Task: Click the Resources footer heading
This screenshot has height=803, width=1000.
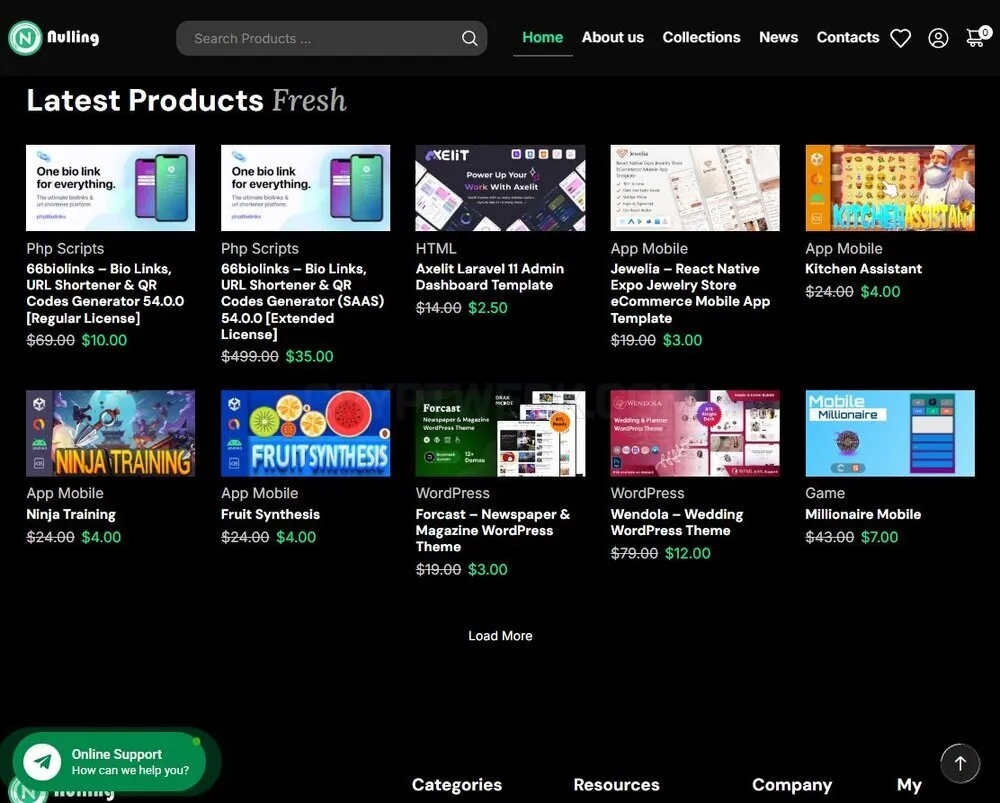Action: pyautogui.click(x=616, y=785)
